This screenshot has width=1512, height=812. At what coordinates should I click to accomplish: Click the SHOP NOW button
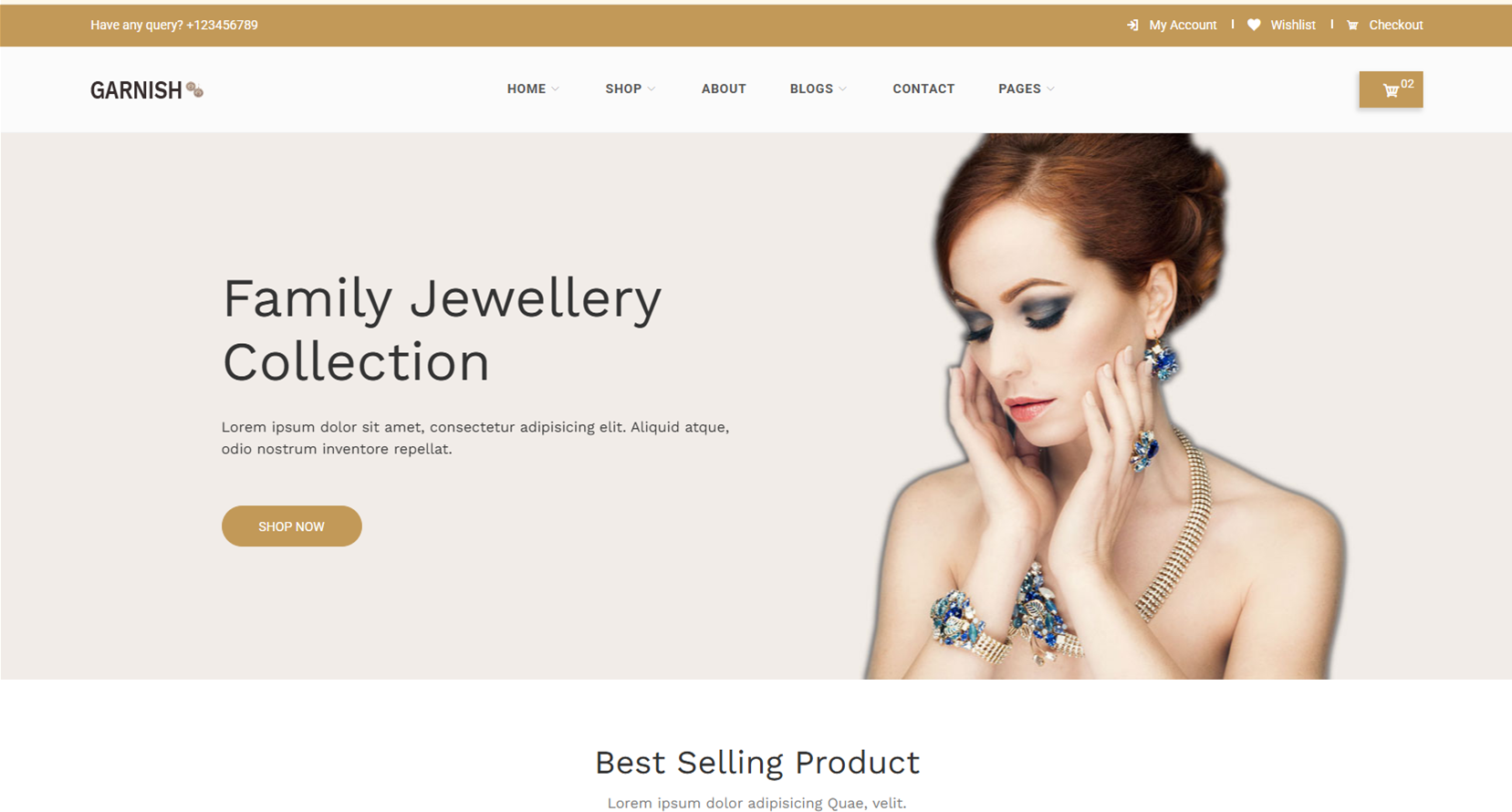point(291,526)
